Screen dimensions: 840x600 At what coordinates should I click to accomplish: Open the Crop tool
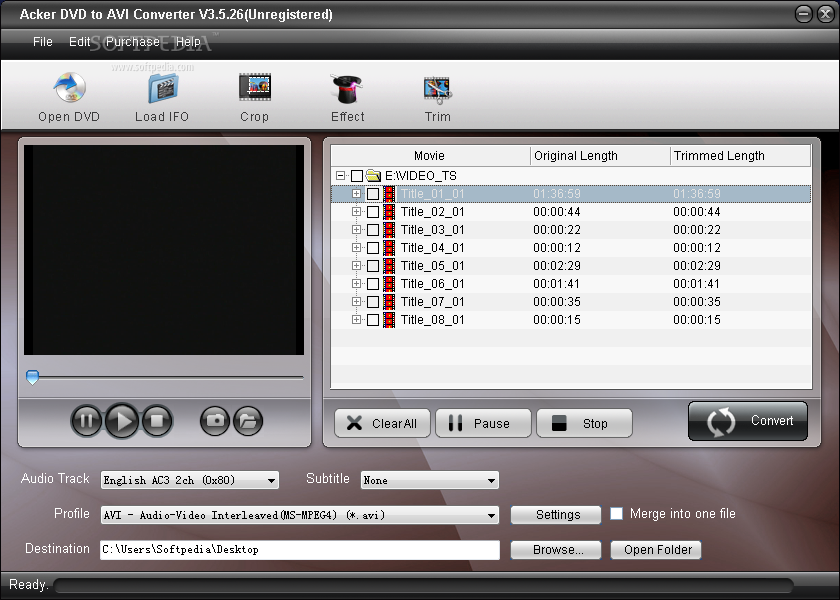coord(255,87)
